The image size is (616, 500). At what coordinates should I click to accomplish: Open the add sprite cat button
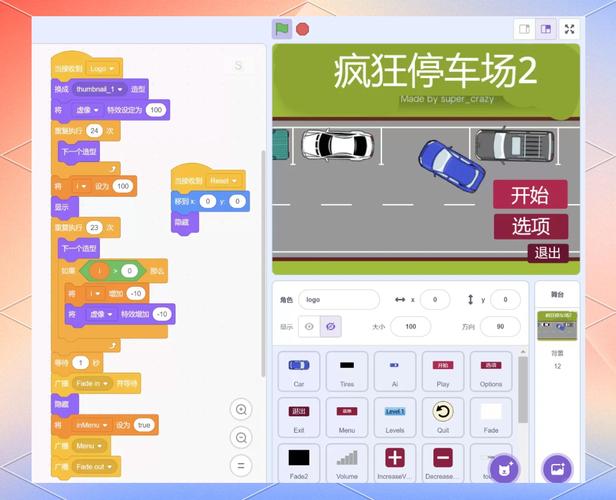[504, 469]
